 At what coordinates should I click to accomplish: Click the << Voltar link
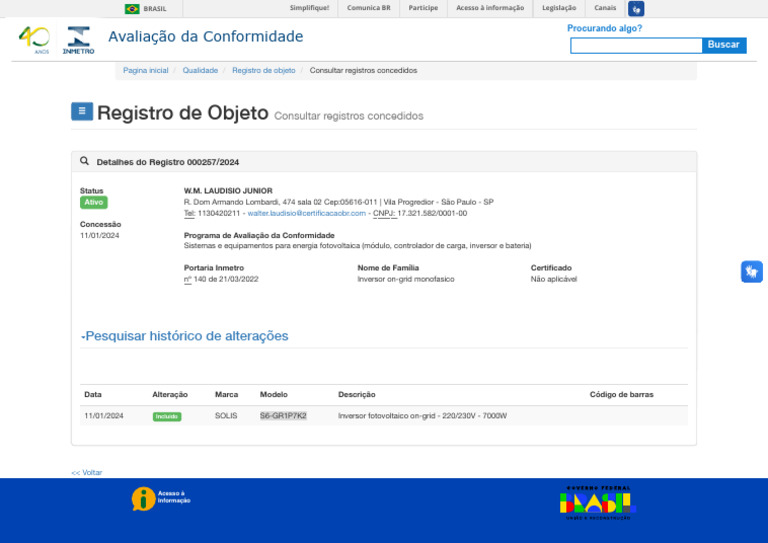pos(87,472)
